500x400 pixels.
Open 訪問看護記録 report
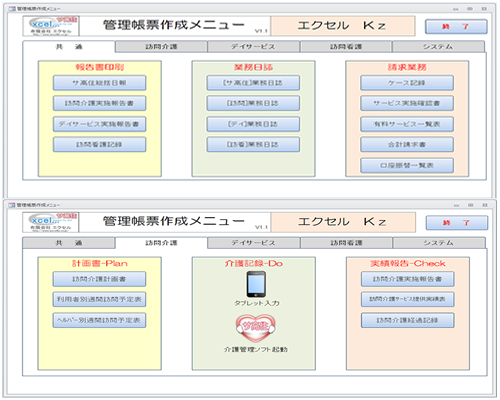tap(99, 144)
